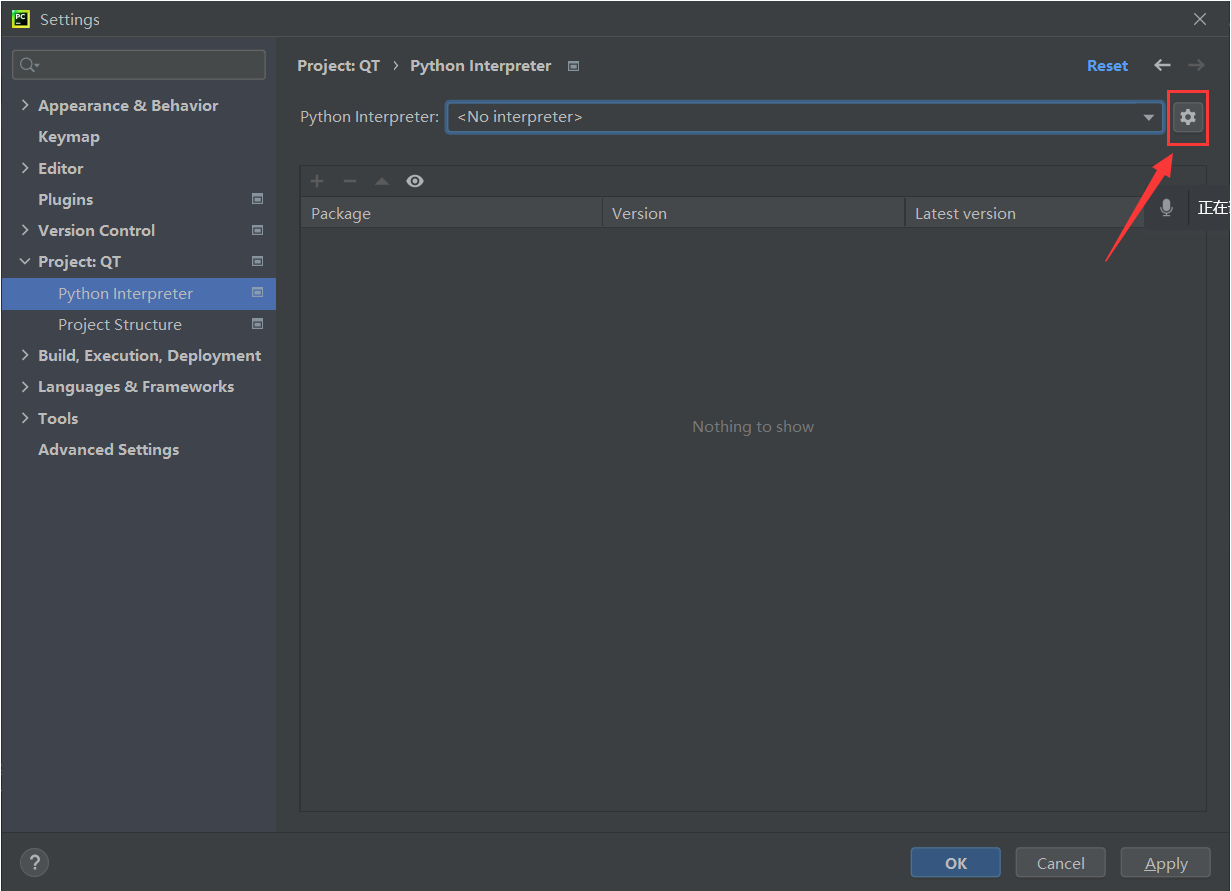Viewport: 1231px width, 891px height.
Task: Expand the Tools section
Action: pyautogui.click(x=25, y=418)
